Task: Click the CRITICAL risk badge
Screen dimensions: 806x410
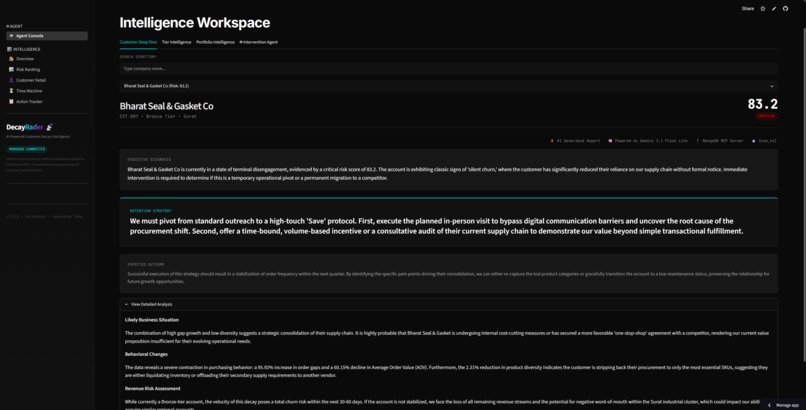Action: (766, 116)
